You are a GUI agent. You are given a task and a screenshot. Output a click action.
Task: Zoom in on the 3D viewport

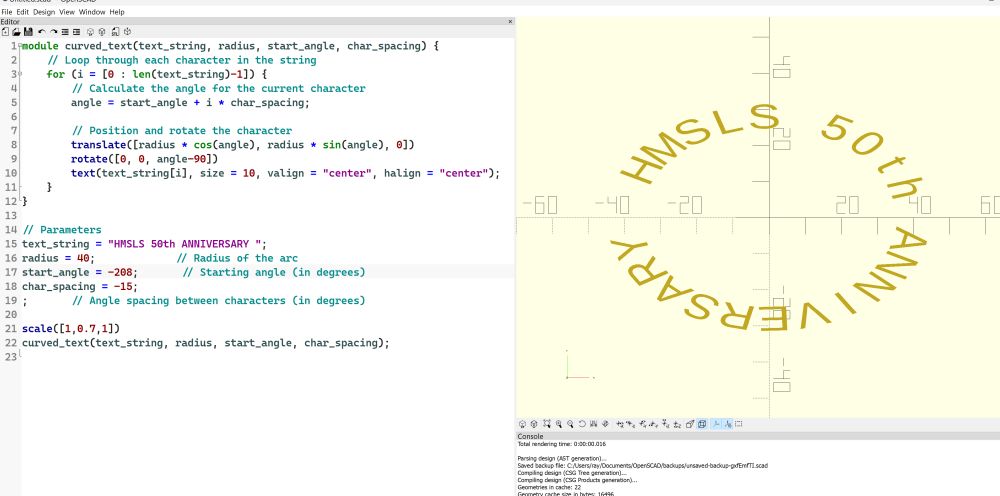tap(558, 424)
